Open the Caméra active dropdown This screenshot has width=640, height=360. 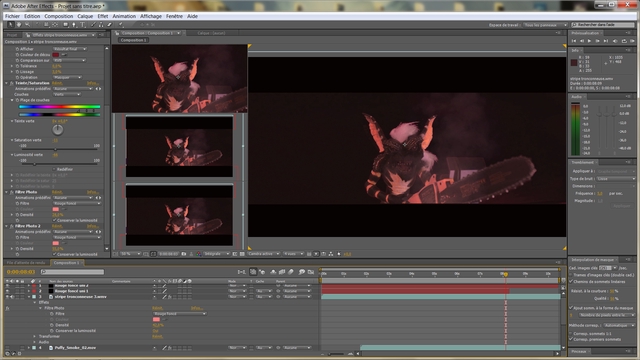point(264,254)
